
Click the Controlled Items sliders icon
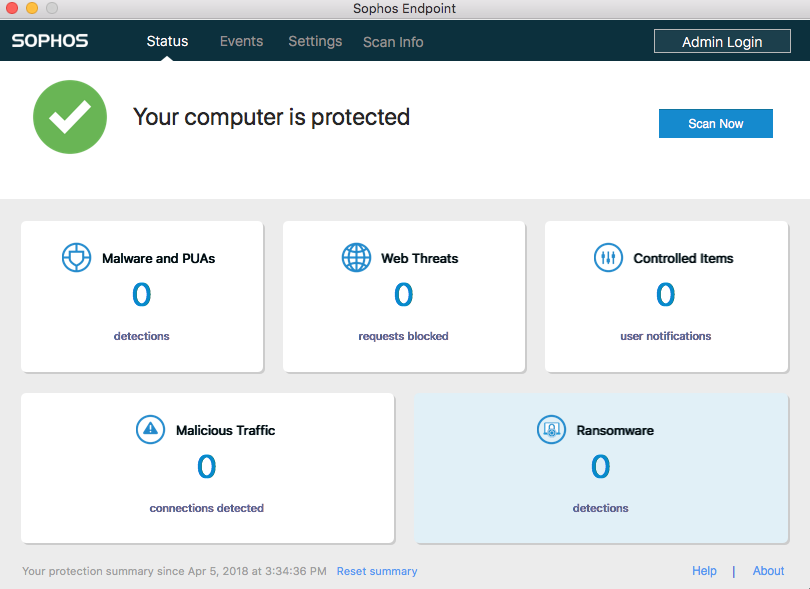[608, 258]
